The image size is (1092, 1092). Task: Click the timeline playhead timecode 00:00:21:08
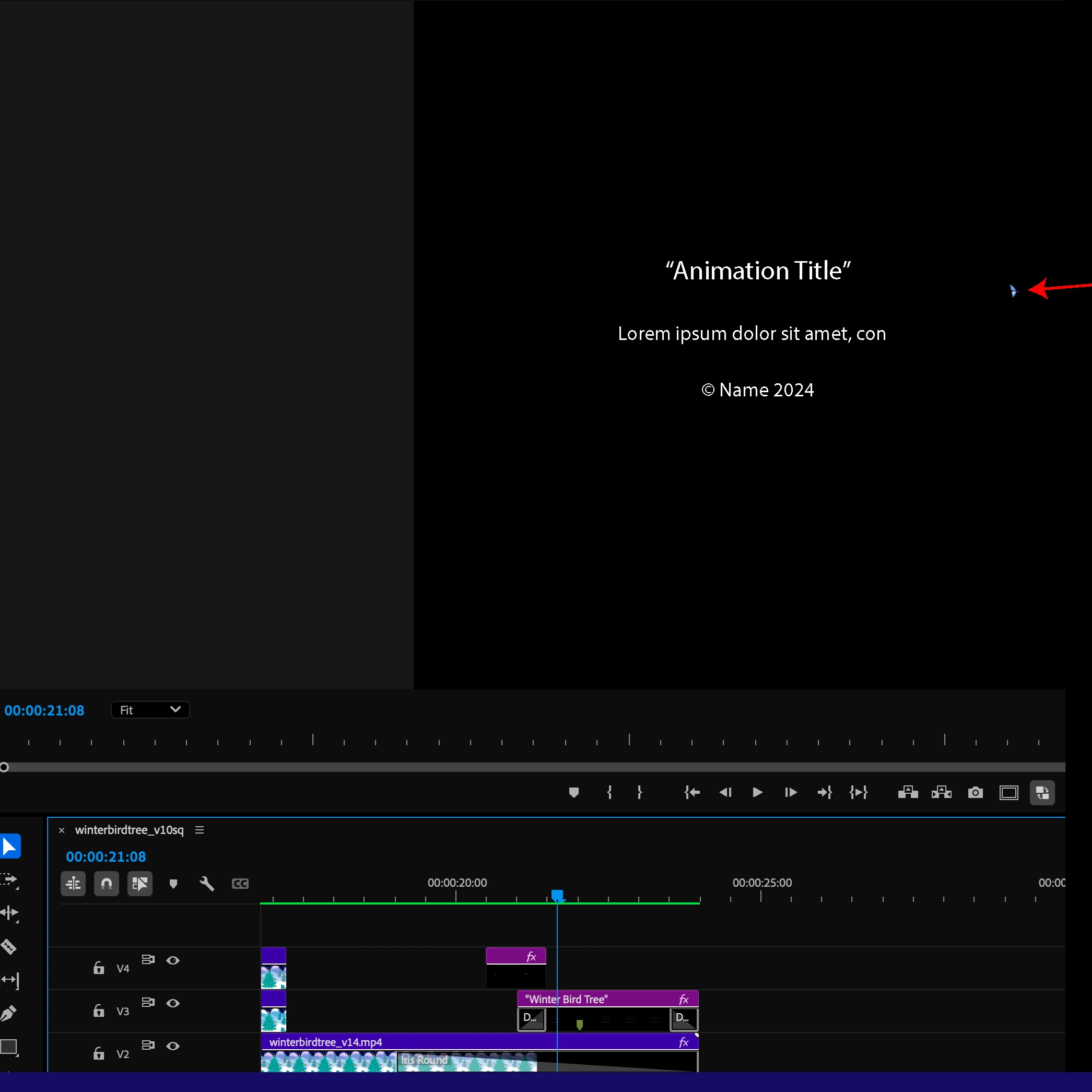coord(105,857)
